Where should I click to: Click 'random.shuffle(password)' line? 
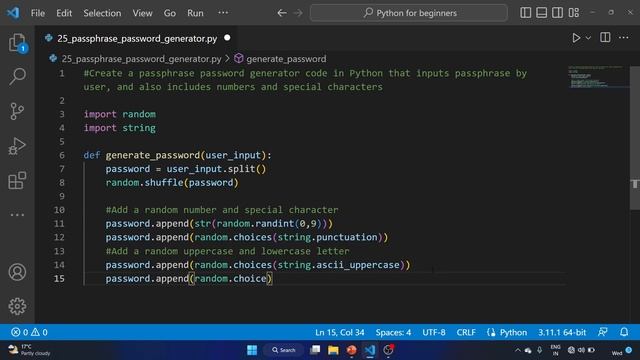pyautogui.click(x=172, y=182)
